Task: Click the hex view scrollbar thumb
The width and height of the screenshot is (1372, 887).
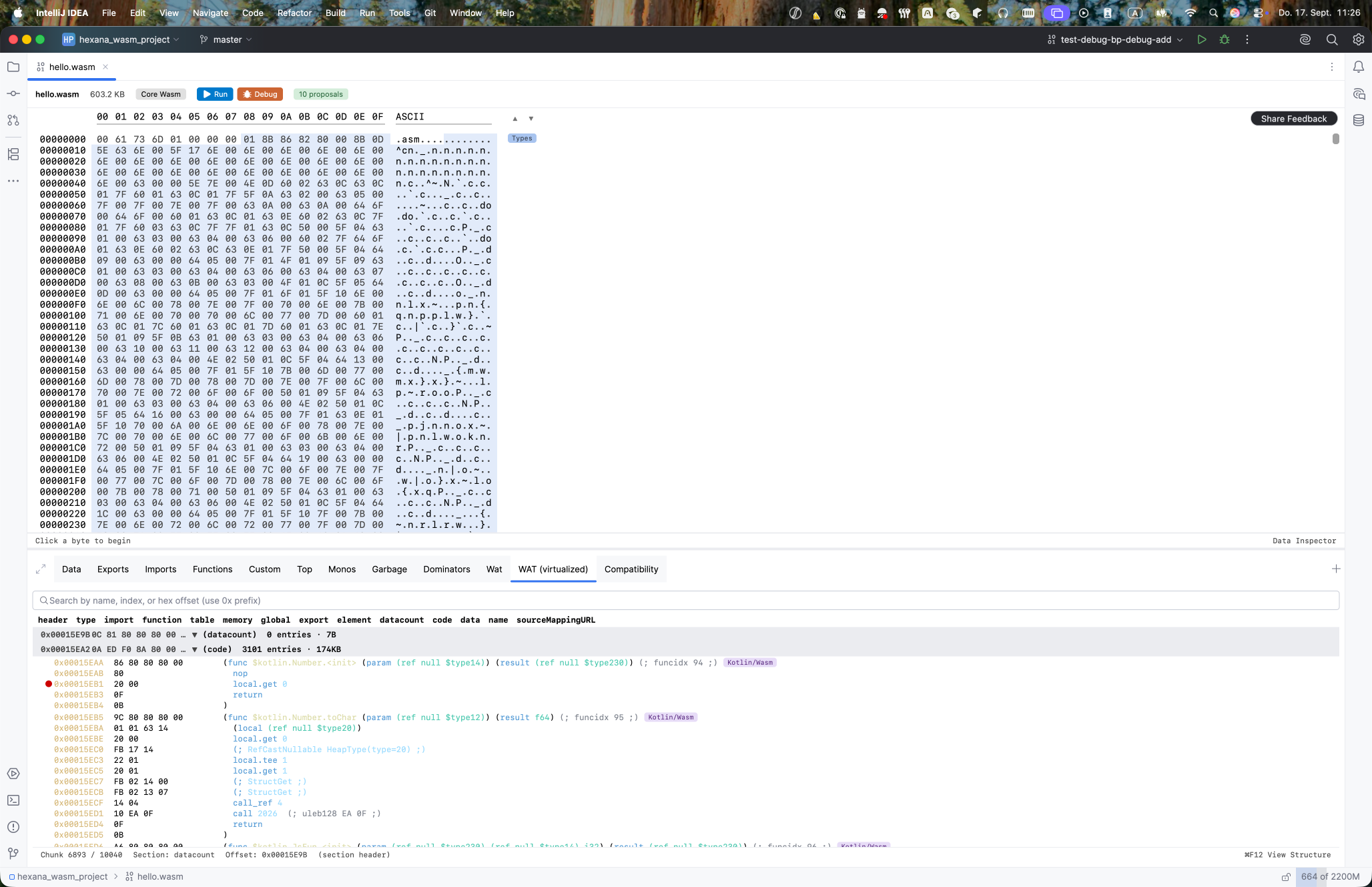Action: tap(1335, 139)
